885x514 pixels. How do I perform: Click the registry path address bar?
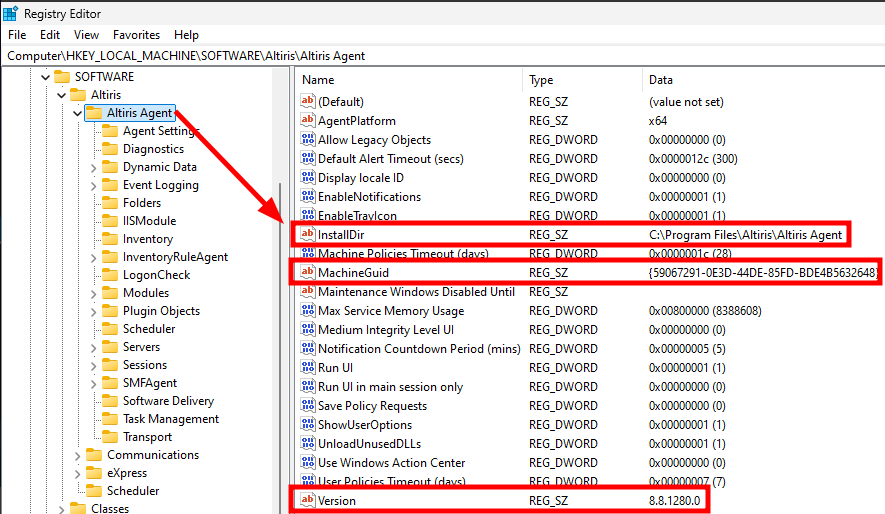pos(442,56)
